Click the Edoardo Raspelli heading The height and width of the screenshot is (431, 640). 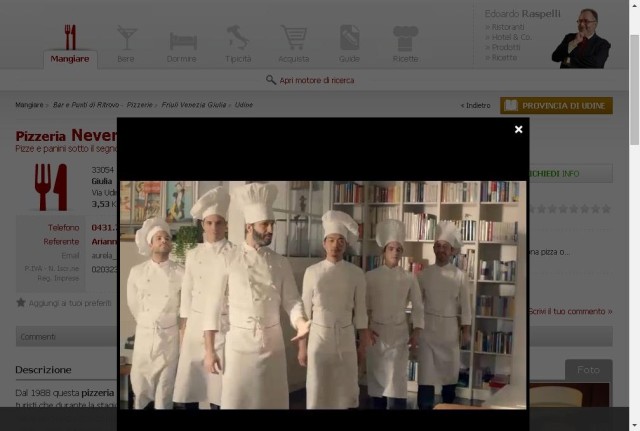pyautogui.click(x=522, y=14)
